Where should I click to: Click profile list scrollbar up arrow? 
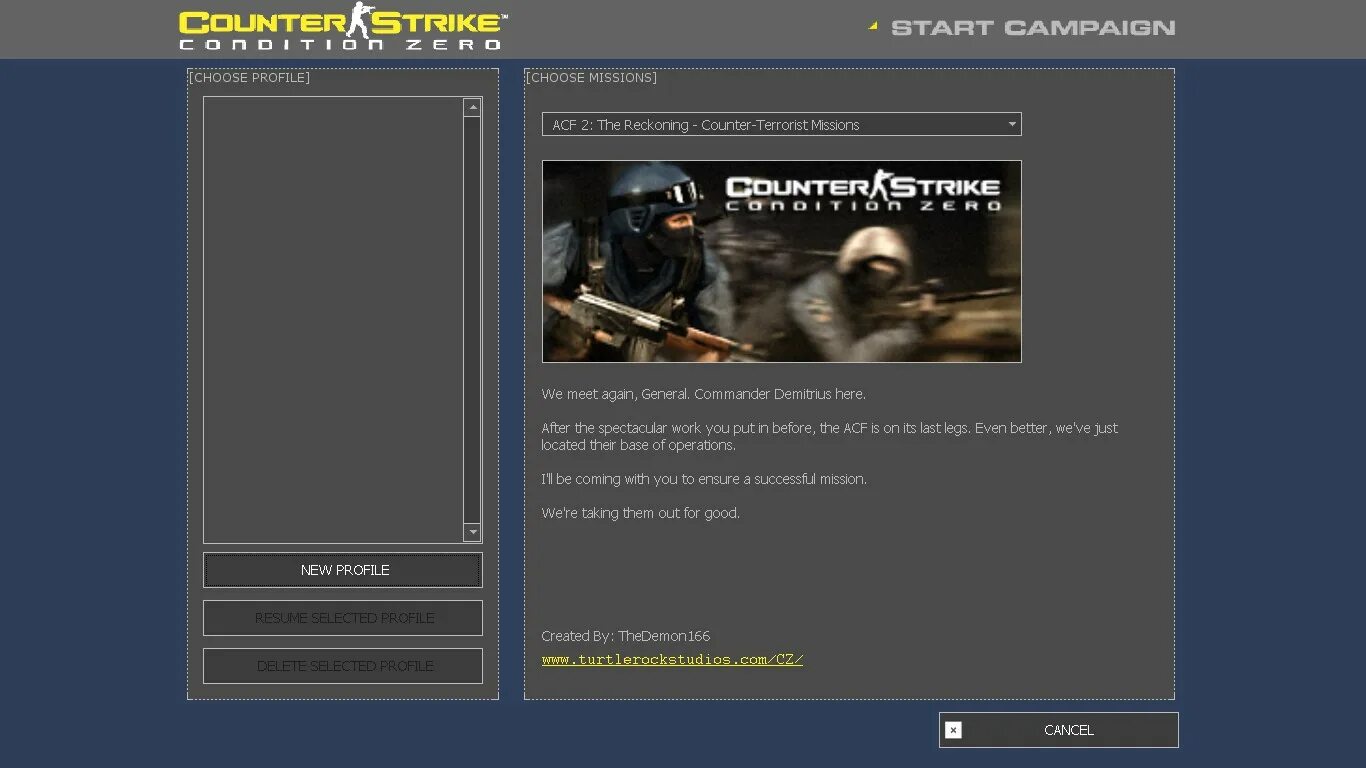pyautogui.click(x=472, y=107)
